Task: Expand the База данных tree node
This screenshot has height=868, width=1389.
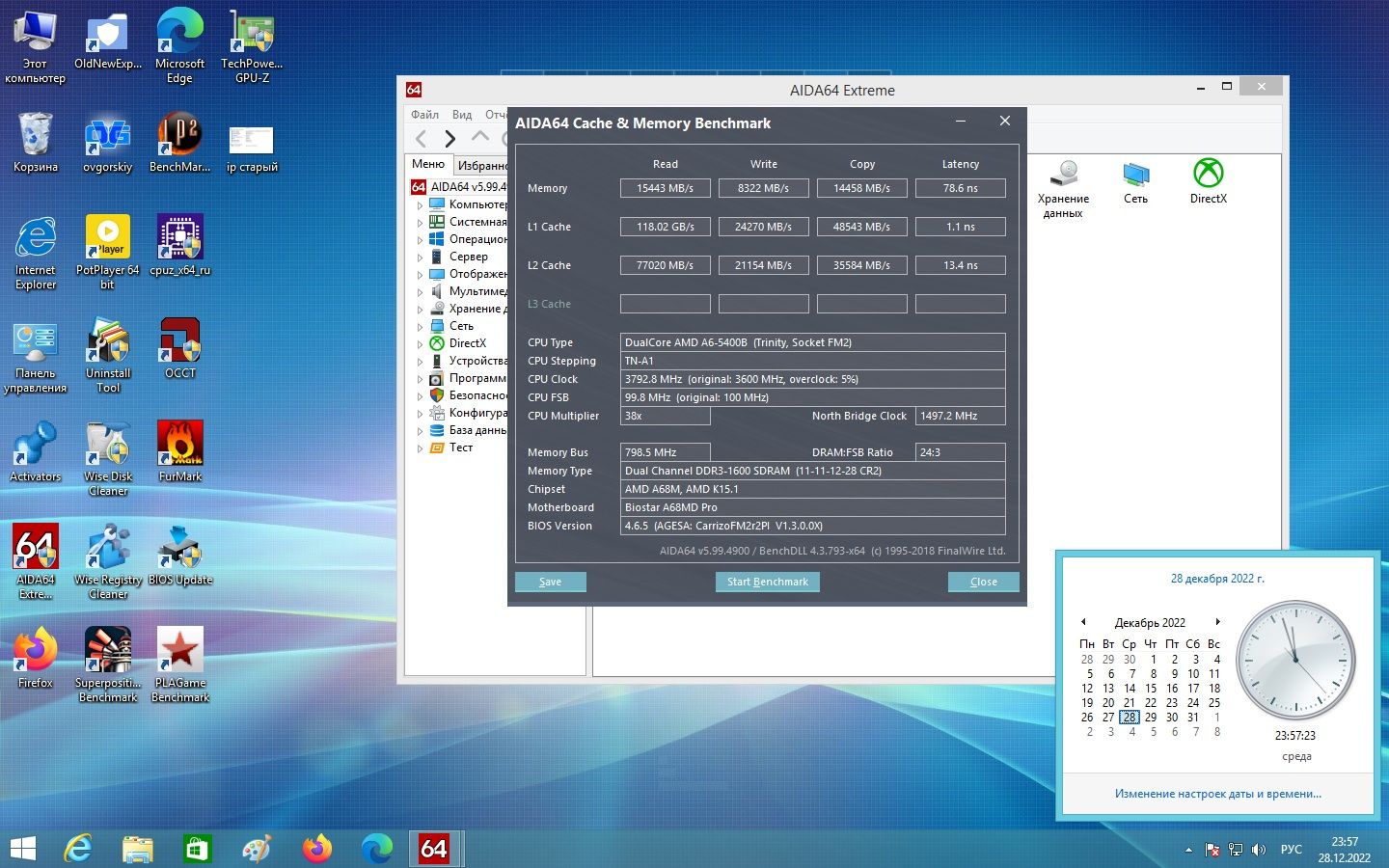Action: coord(420,430)
